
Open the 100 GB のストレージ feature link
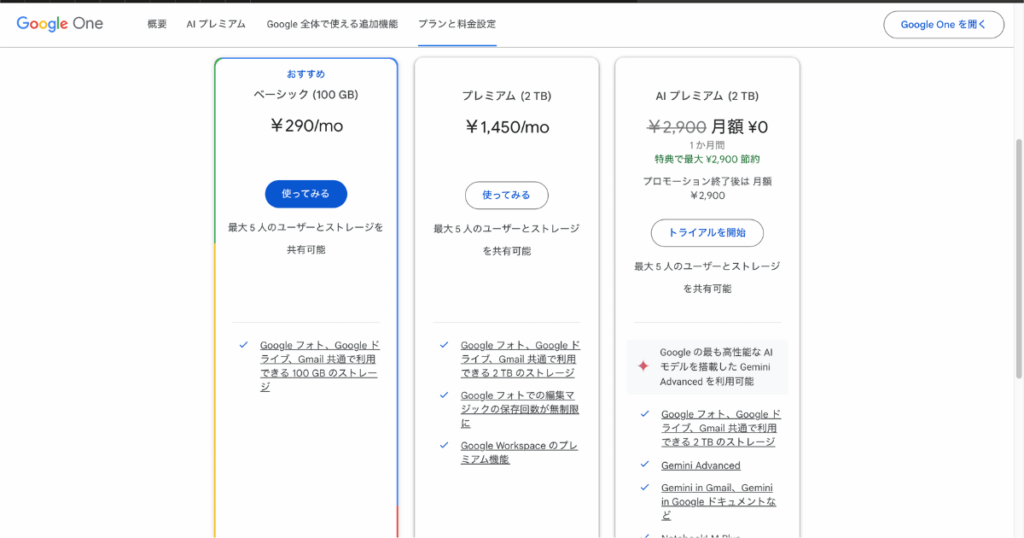tap(319, 366)
